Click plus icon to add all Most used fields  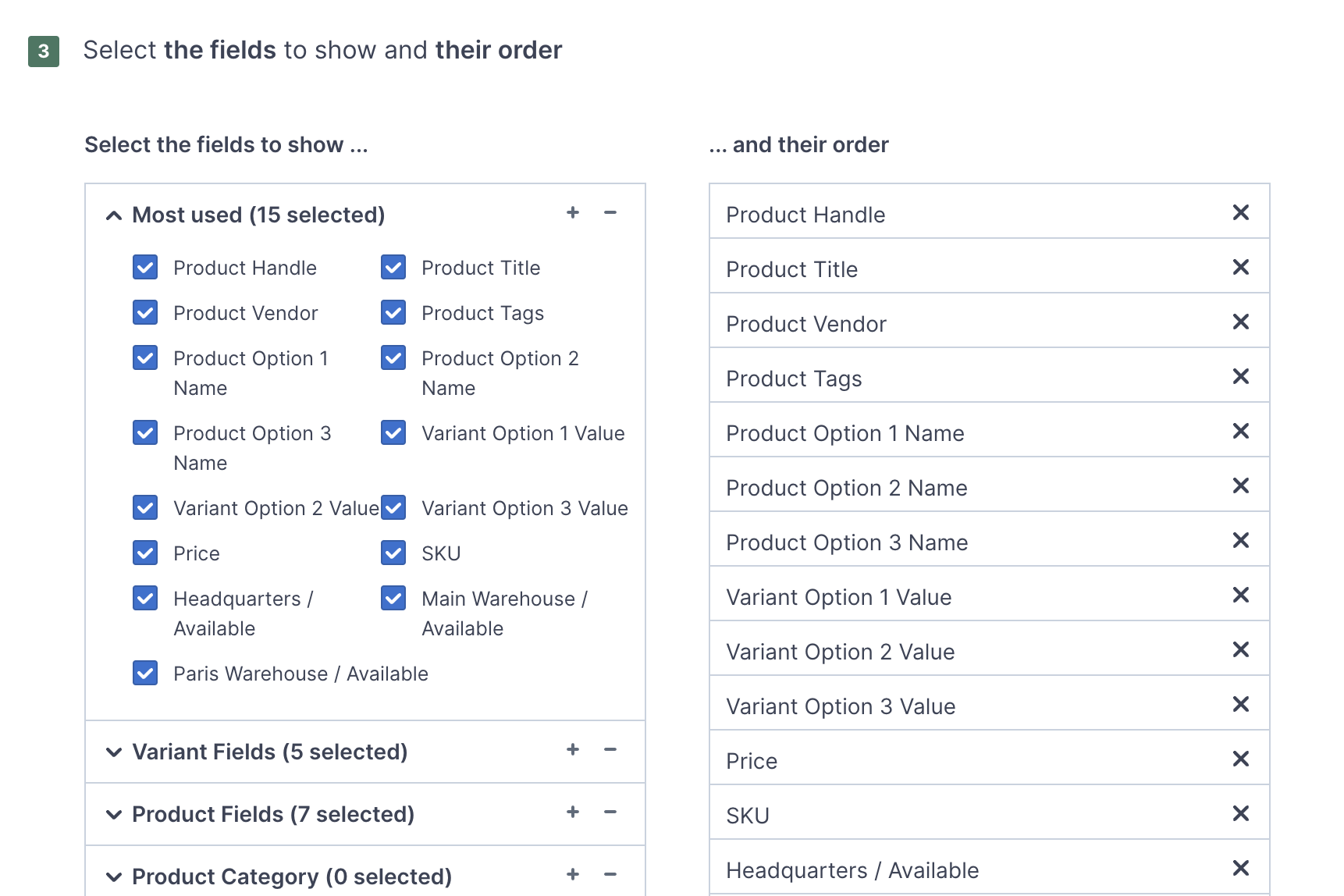click(x=573, y=212)
